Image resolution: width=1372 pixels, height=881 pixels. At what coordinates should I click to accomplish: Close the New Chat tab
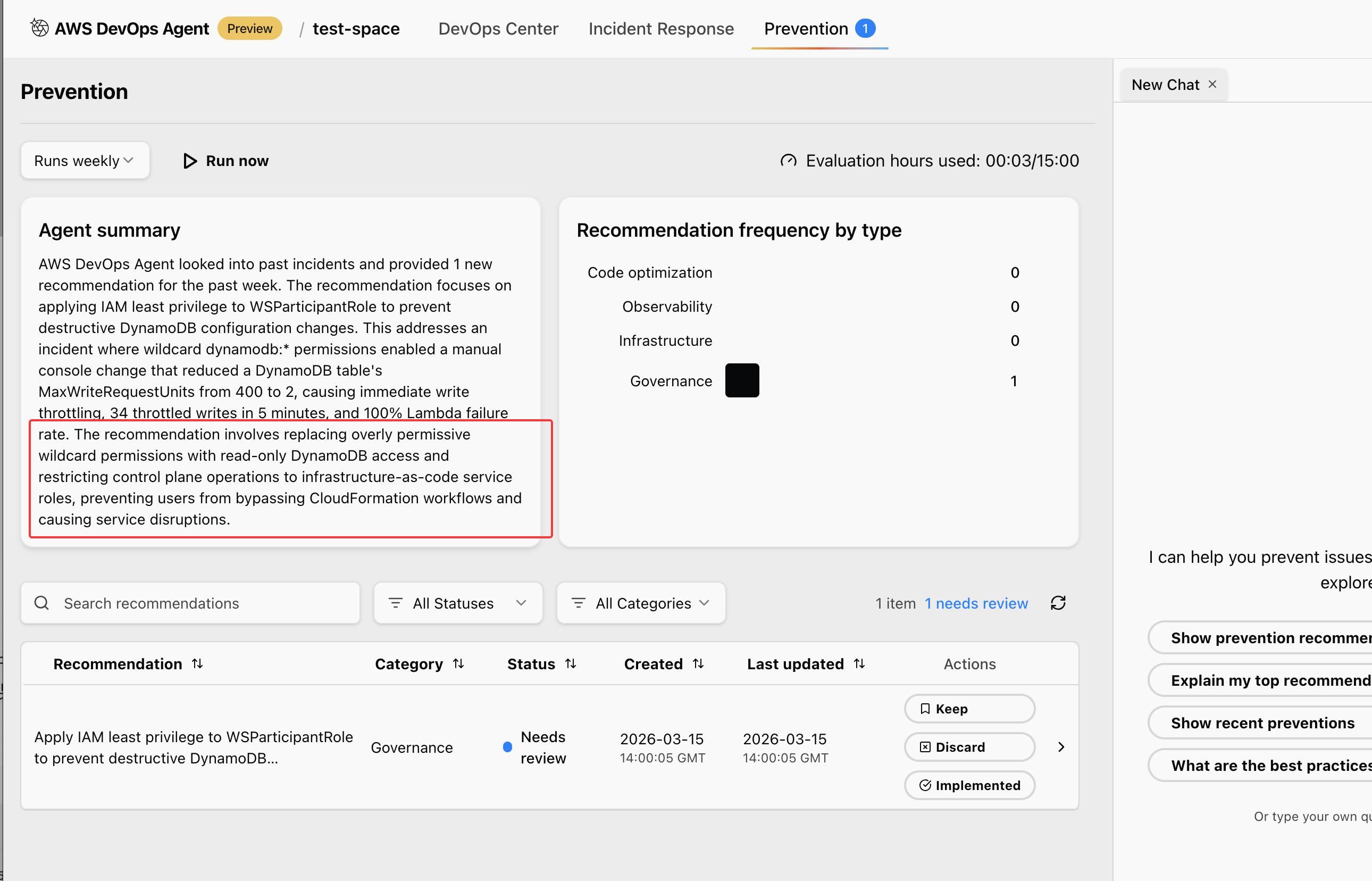[1212, 84]
